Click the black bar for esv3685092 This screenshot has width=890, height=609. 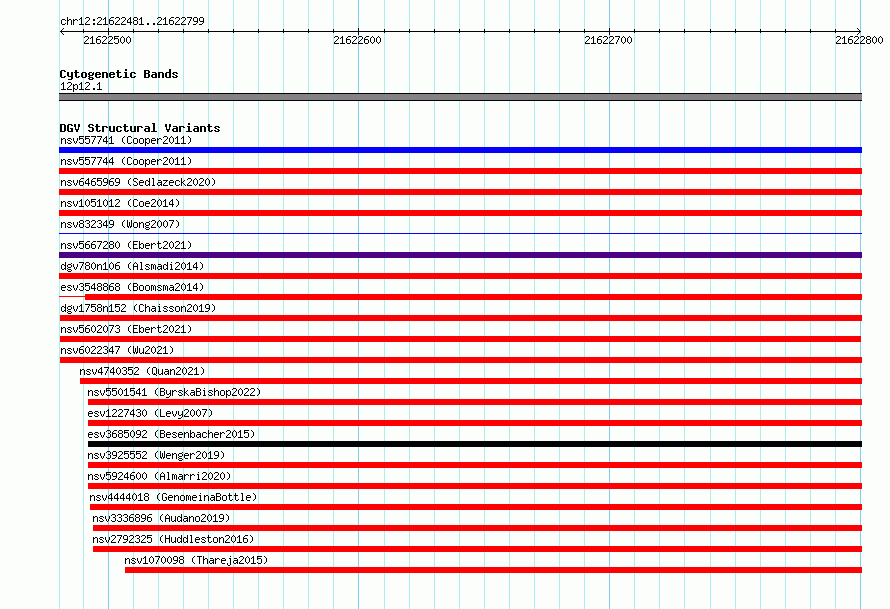click(475, 444)
